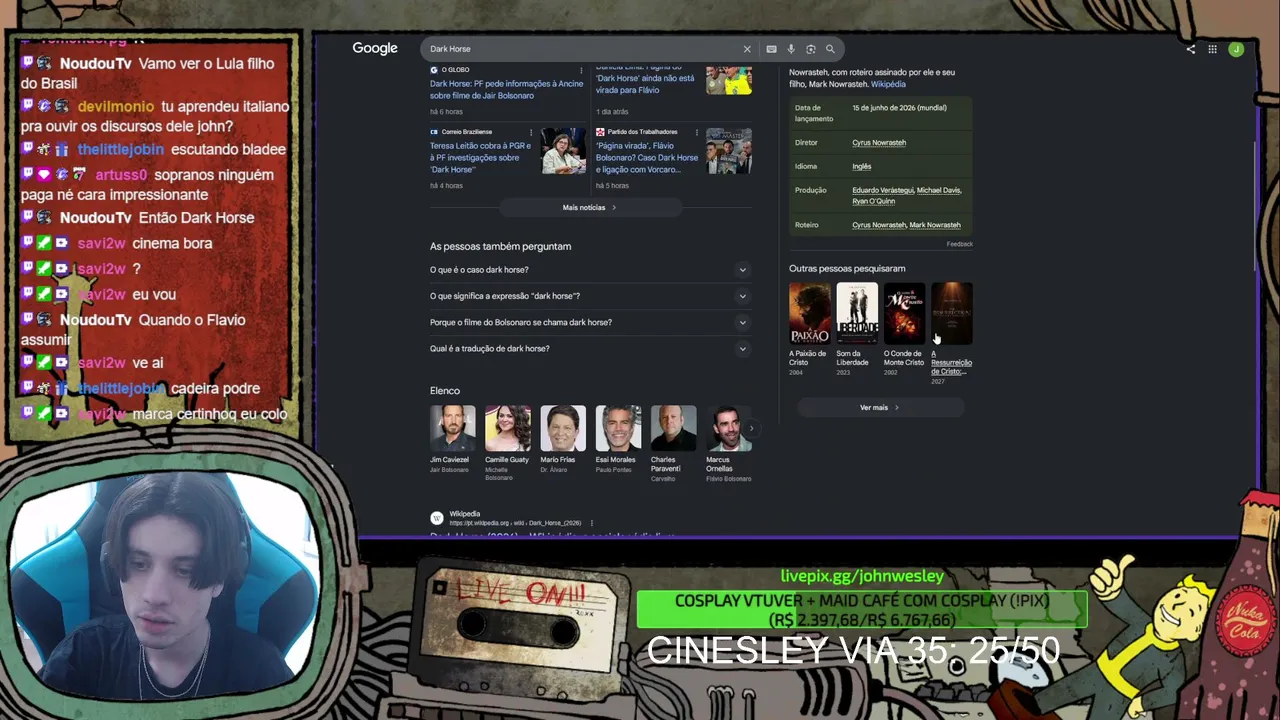Screen dimensions: 1280x720
Task: Open "A Paixão de Cristo" movie poster
Action: click(810, 314)
